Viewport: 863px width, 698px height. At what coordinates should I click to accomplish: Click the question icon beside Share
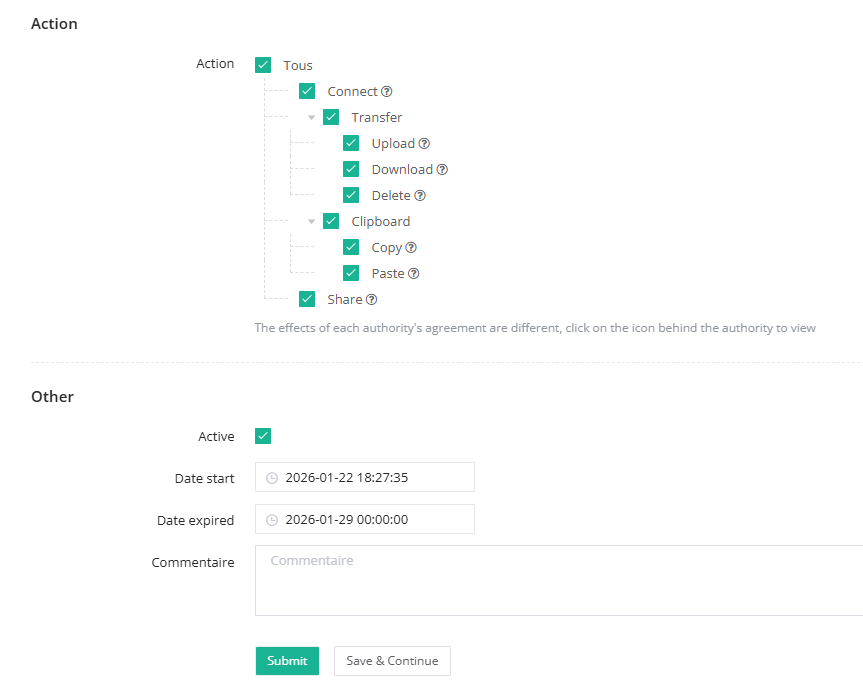[371, 300]
